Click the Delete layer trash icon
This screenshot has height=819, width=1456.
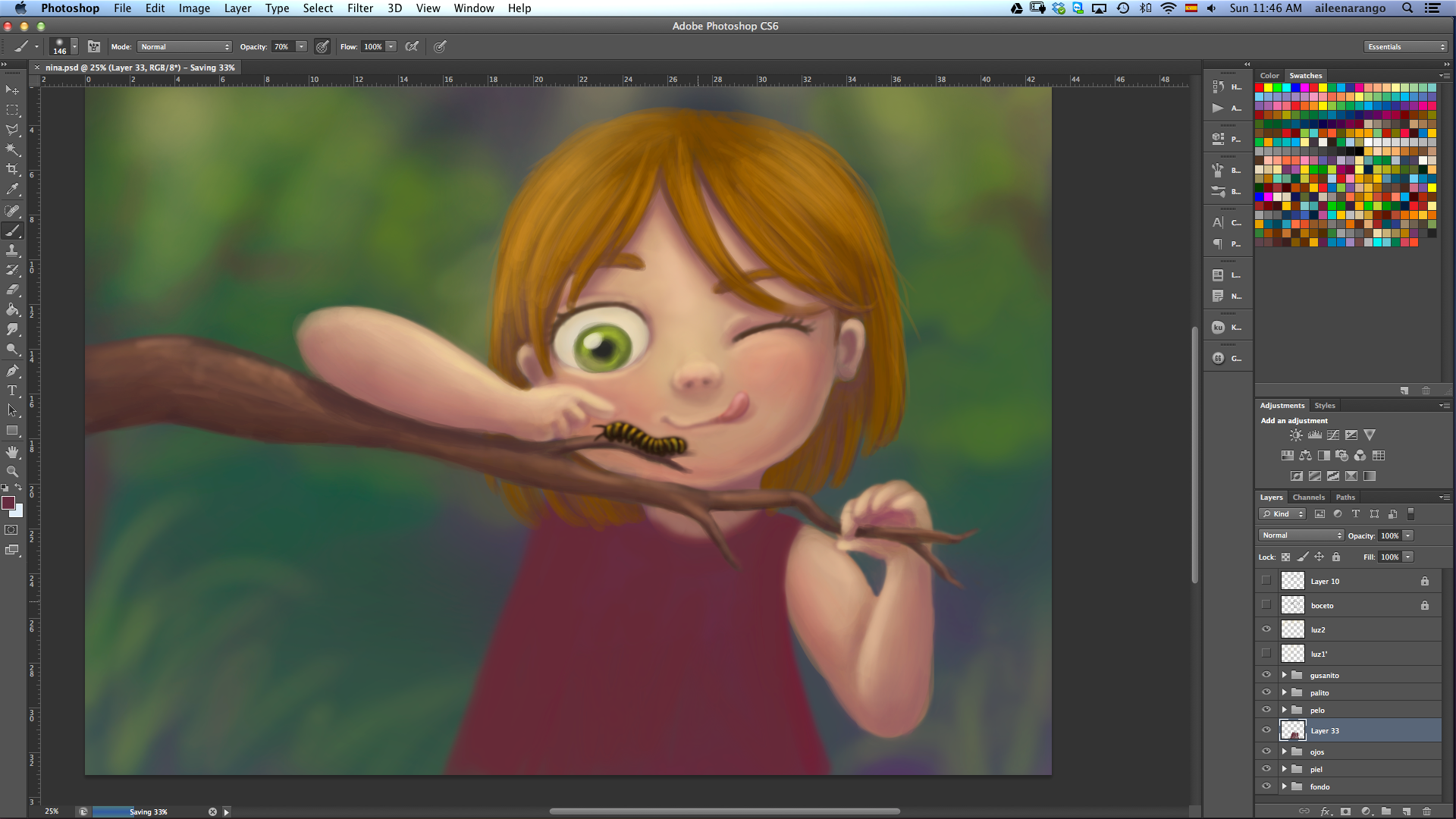(1426, 811)
